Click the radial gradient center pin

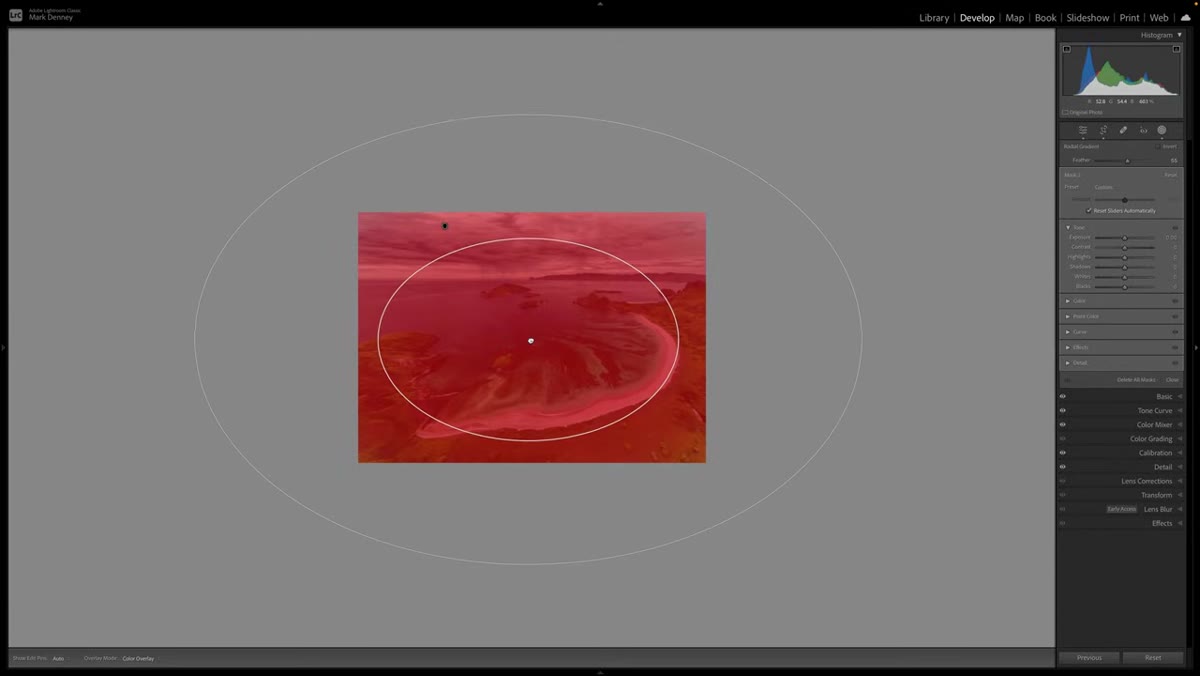531,341
